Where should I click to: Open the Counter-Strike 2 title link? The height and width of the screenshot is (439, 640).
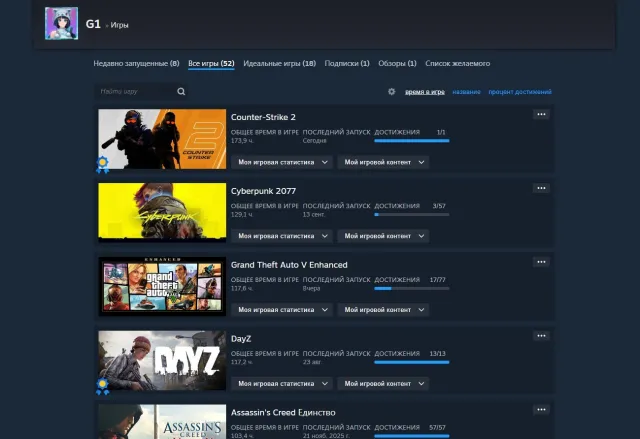tap(263, 117)
